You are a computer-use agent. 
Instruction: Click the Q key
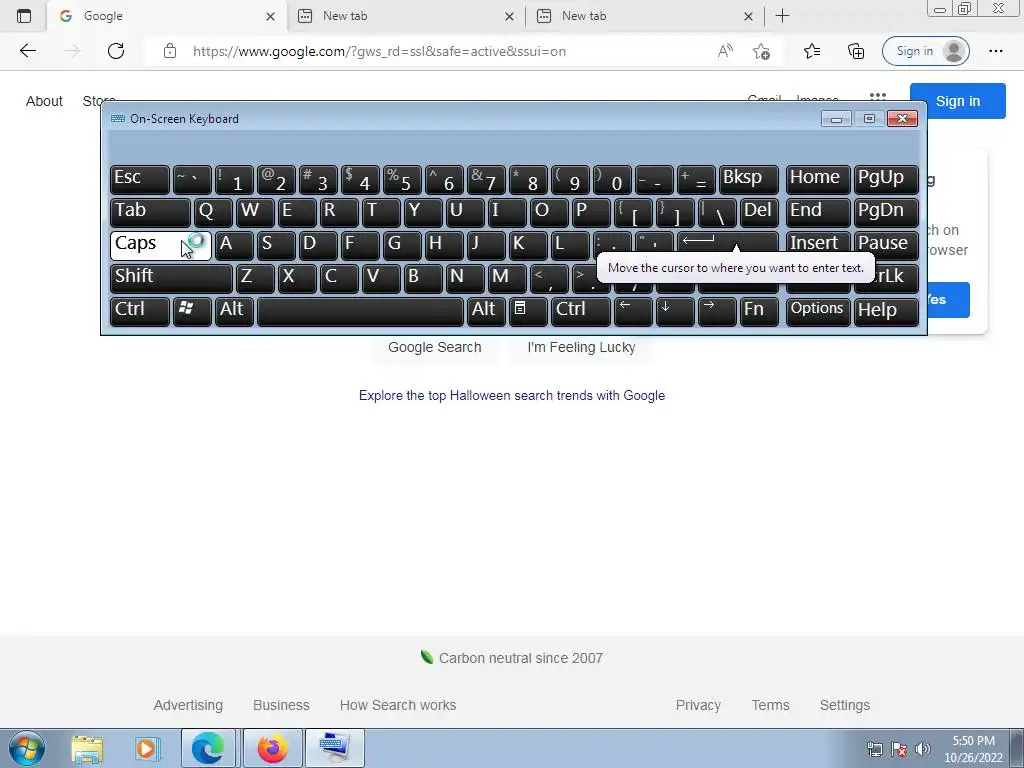(x=213, y=213)
